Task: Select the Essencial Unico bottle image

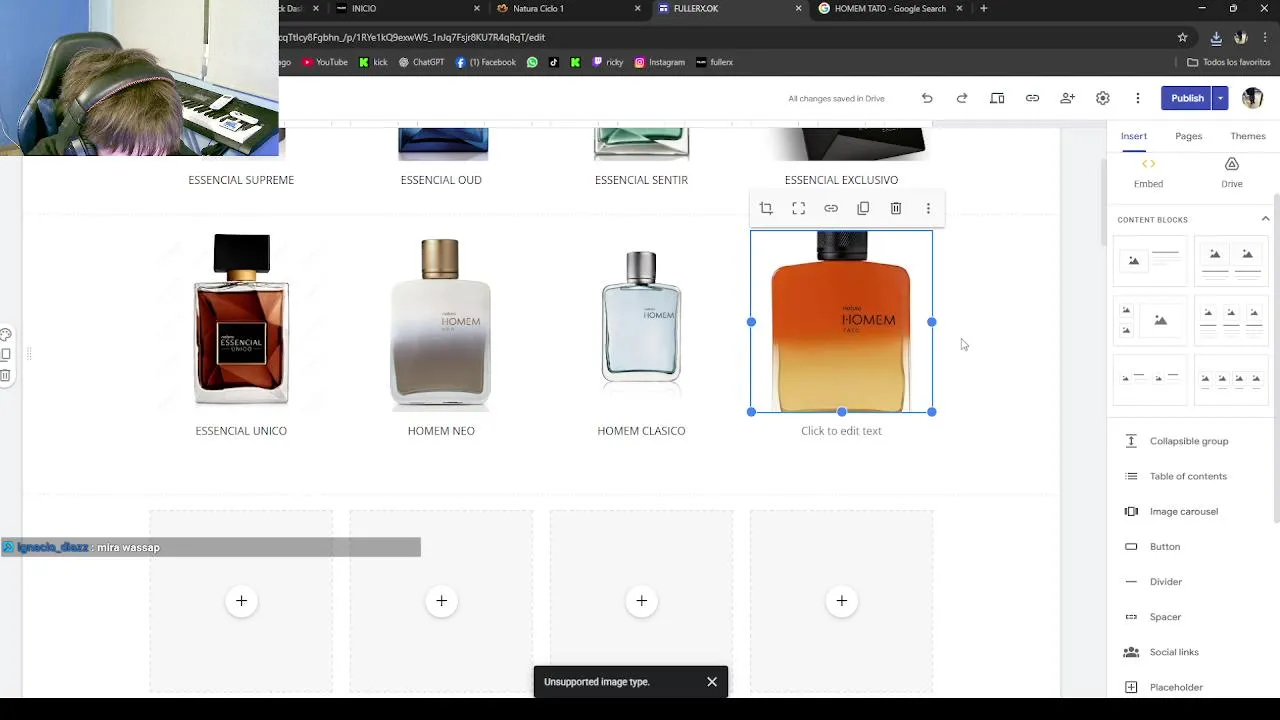Action: pyautogui.click(x=241, y=320)
